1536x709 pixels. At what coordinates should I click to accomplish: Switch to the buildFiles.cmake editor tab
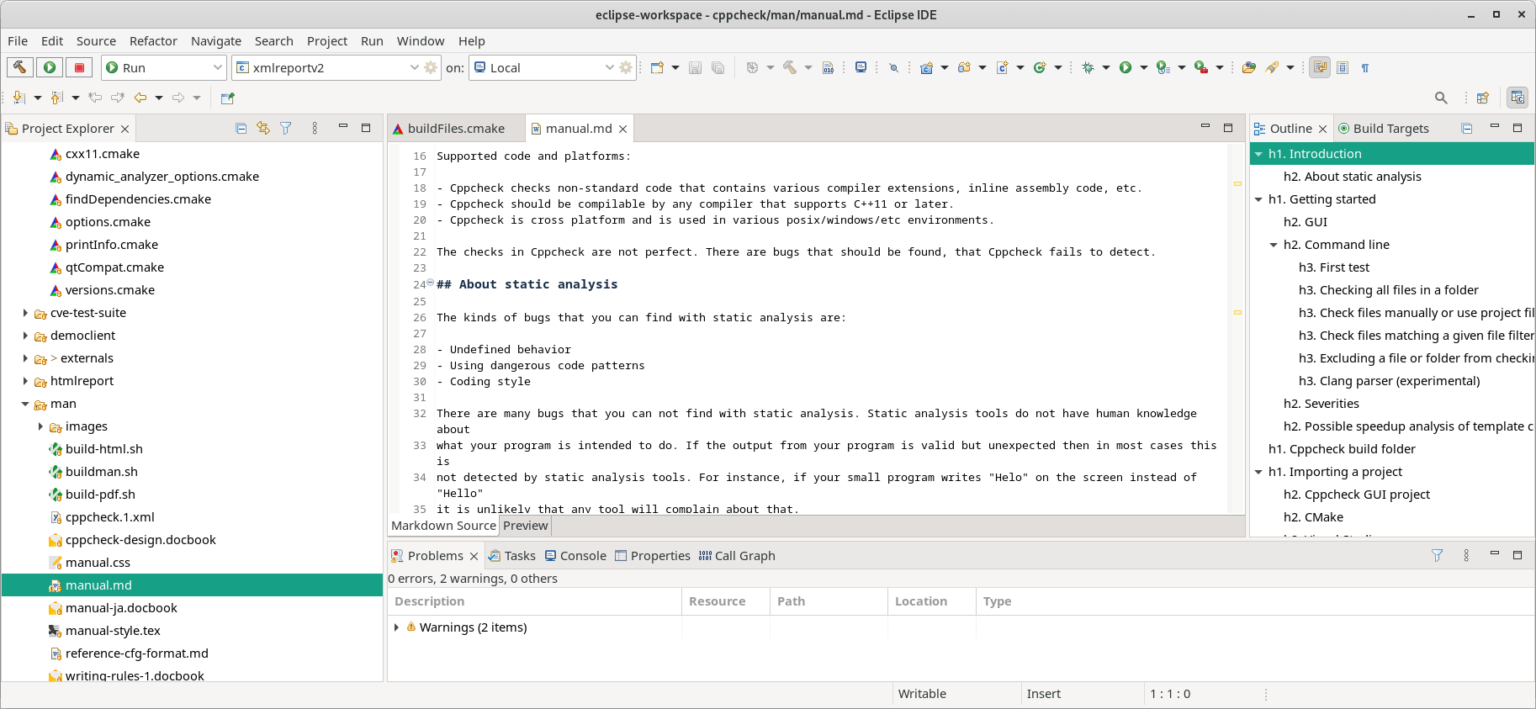click(x=455, y=128)
